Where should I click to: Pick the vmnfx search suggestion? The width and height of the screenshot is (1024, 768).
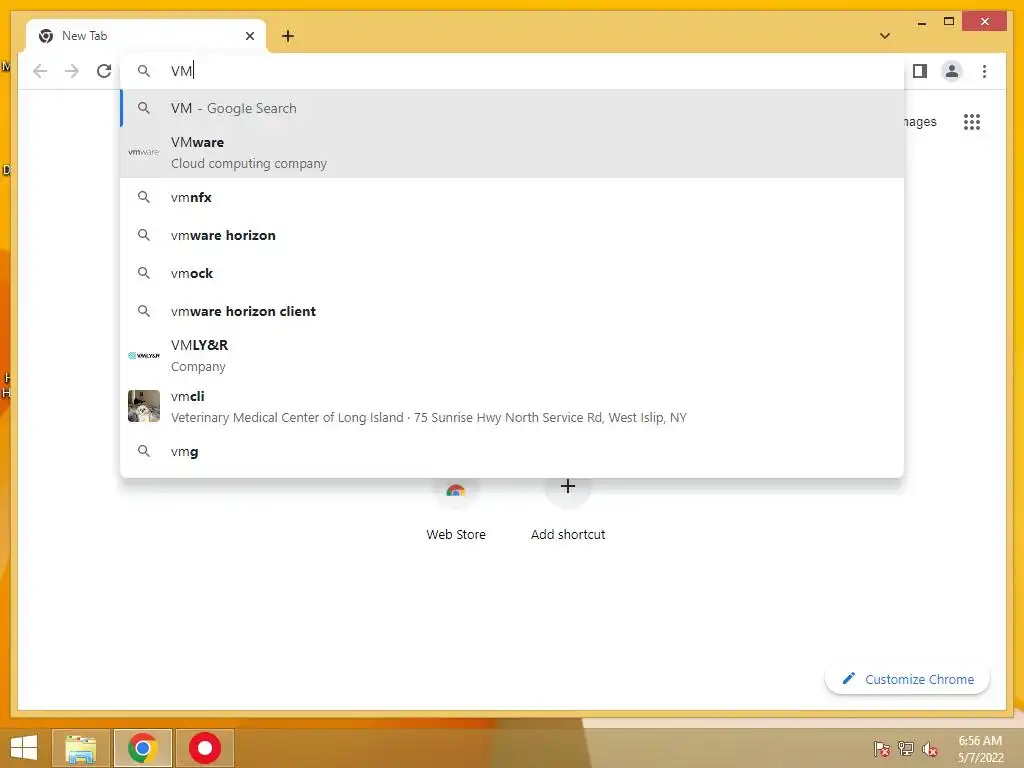click(x=512, y=197)
